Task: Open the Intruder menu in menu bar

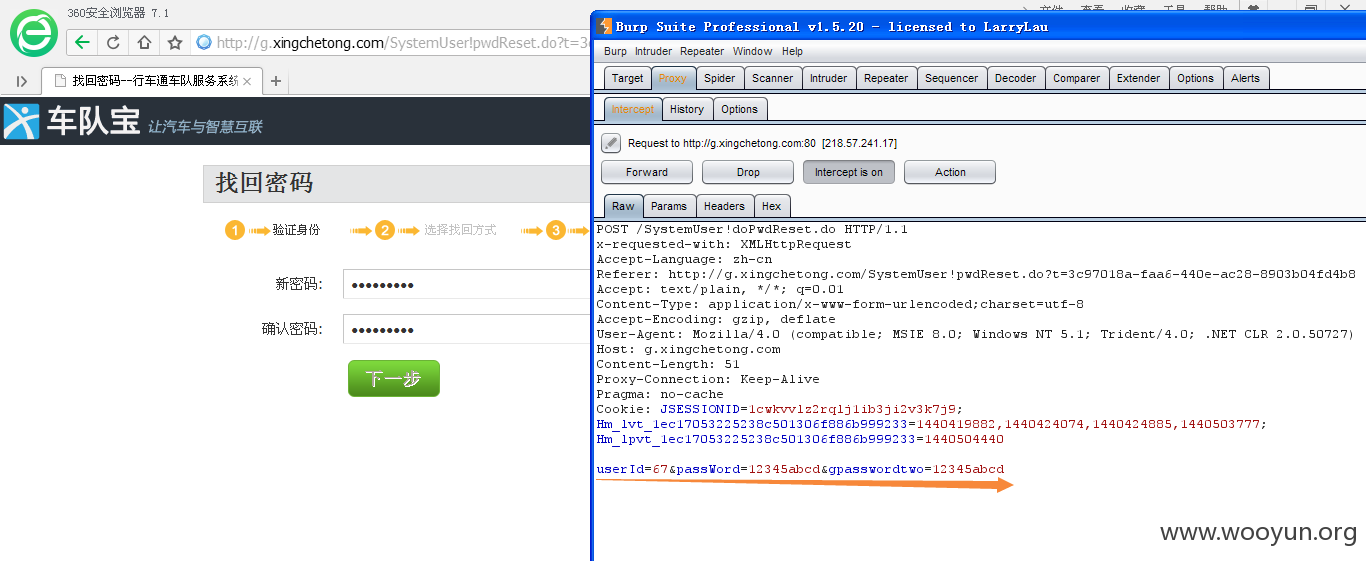Action: click(x=653, y=51)
